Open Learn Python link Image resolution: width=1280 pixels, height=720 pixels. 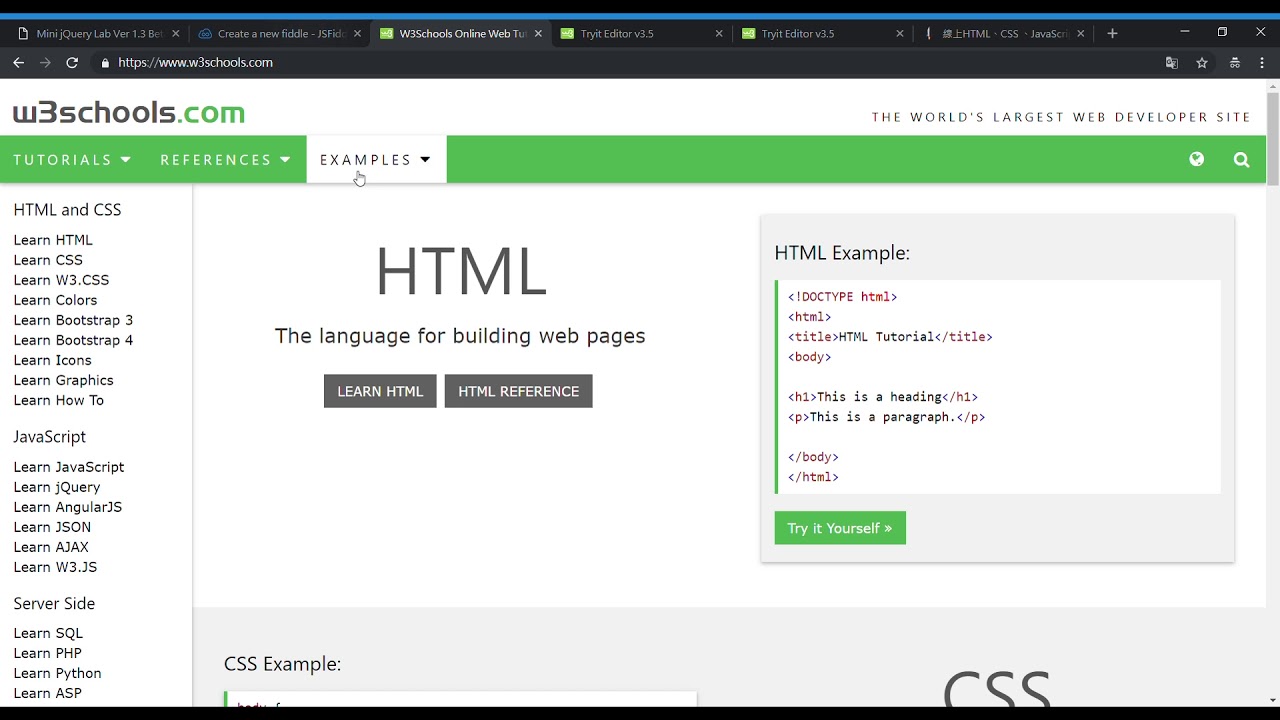coord(57,673)
